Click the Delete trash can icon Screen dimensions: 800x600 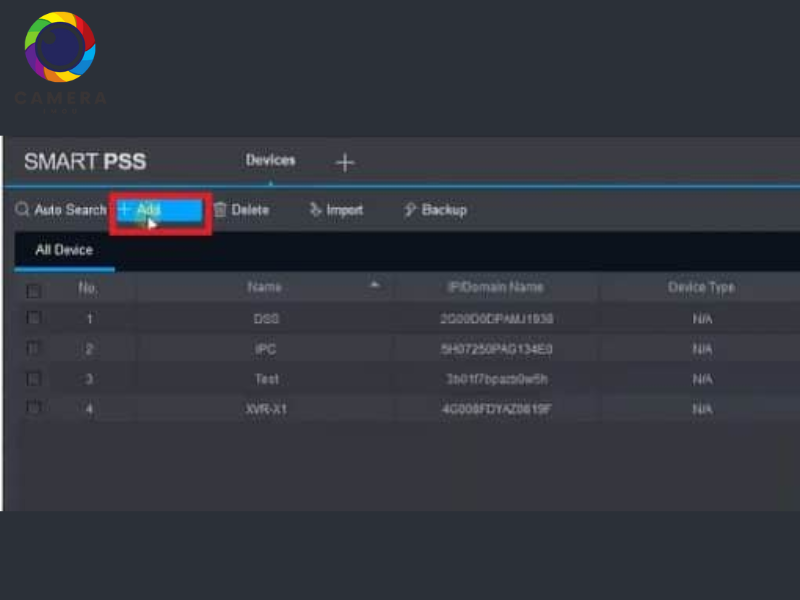[220, 210]
